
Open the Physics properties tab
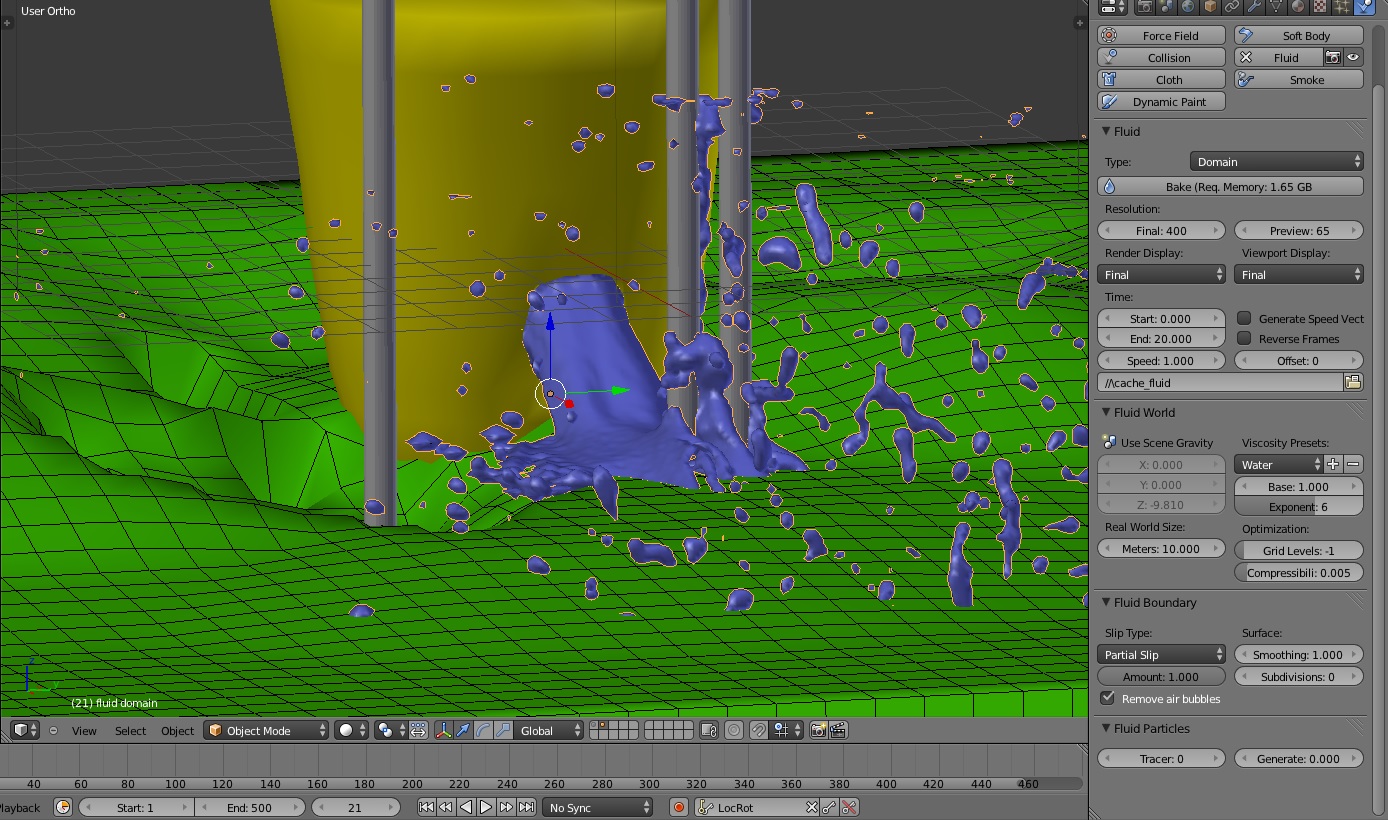pos(1365,7)
